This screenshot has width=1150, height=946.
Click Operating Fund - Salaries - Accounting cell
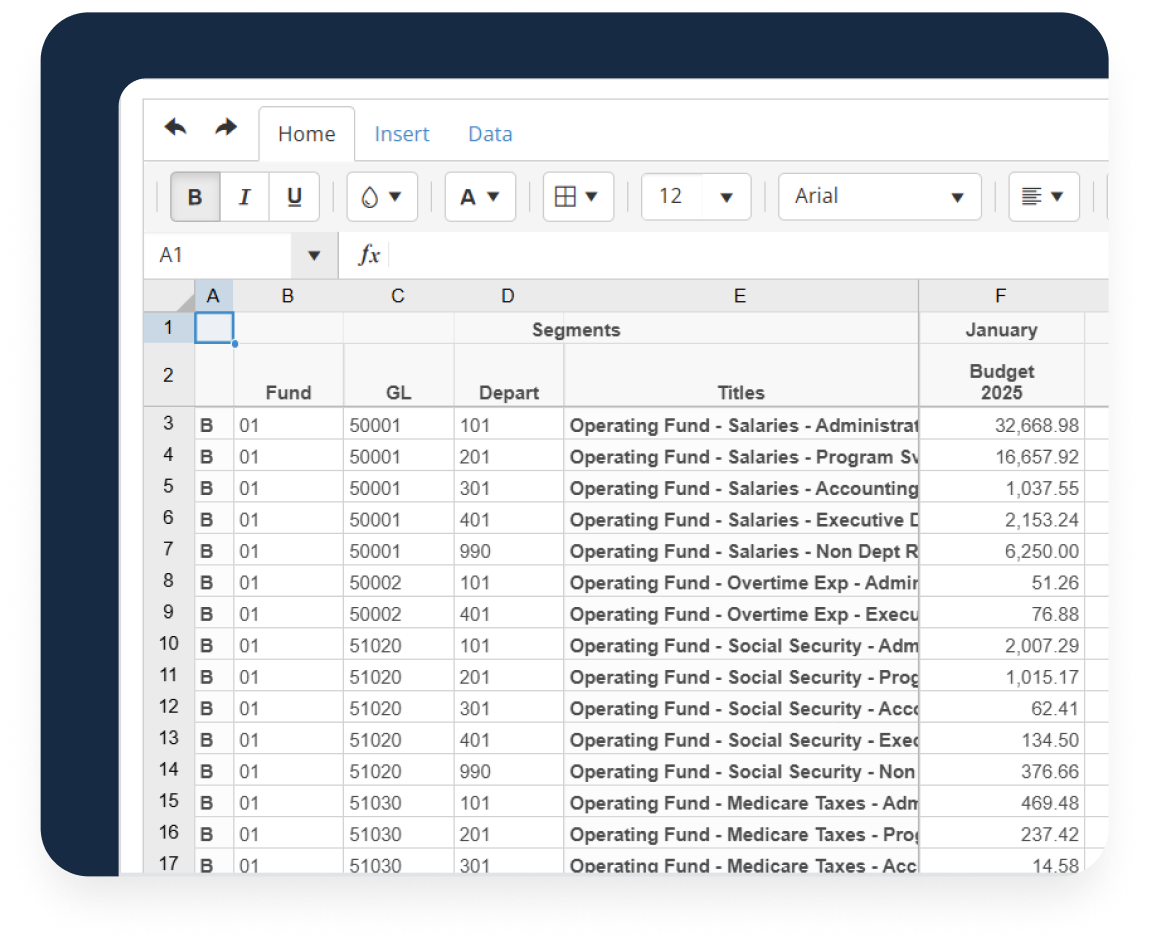point(741,488)
